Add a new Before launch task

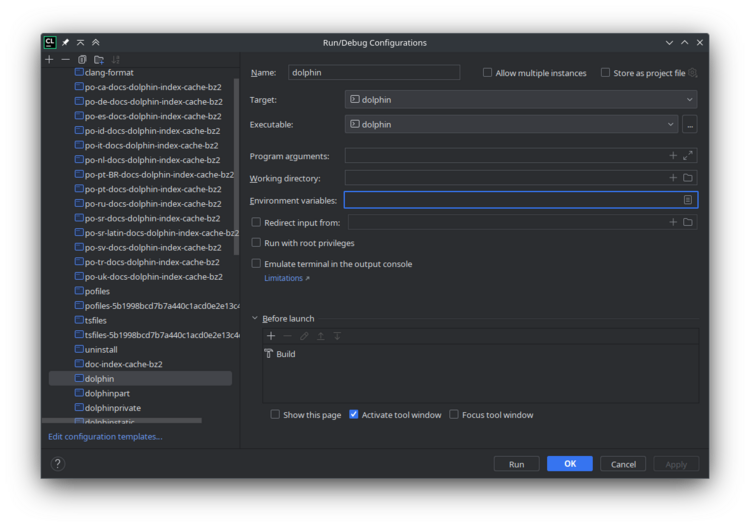271,336
